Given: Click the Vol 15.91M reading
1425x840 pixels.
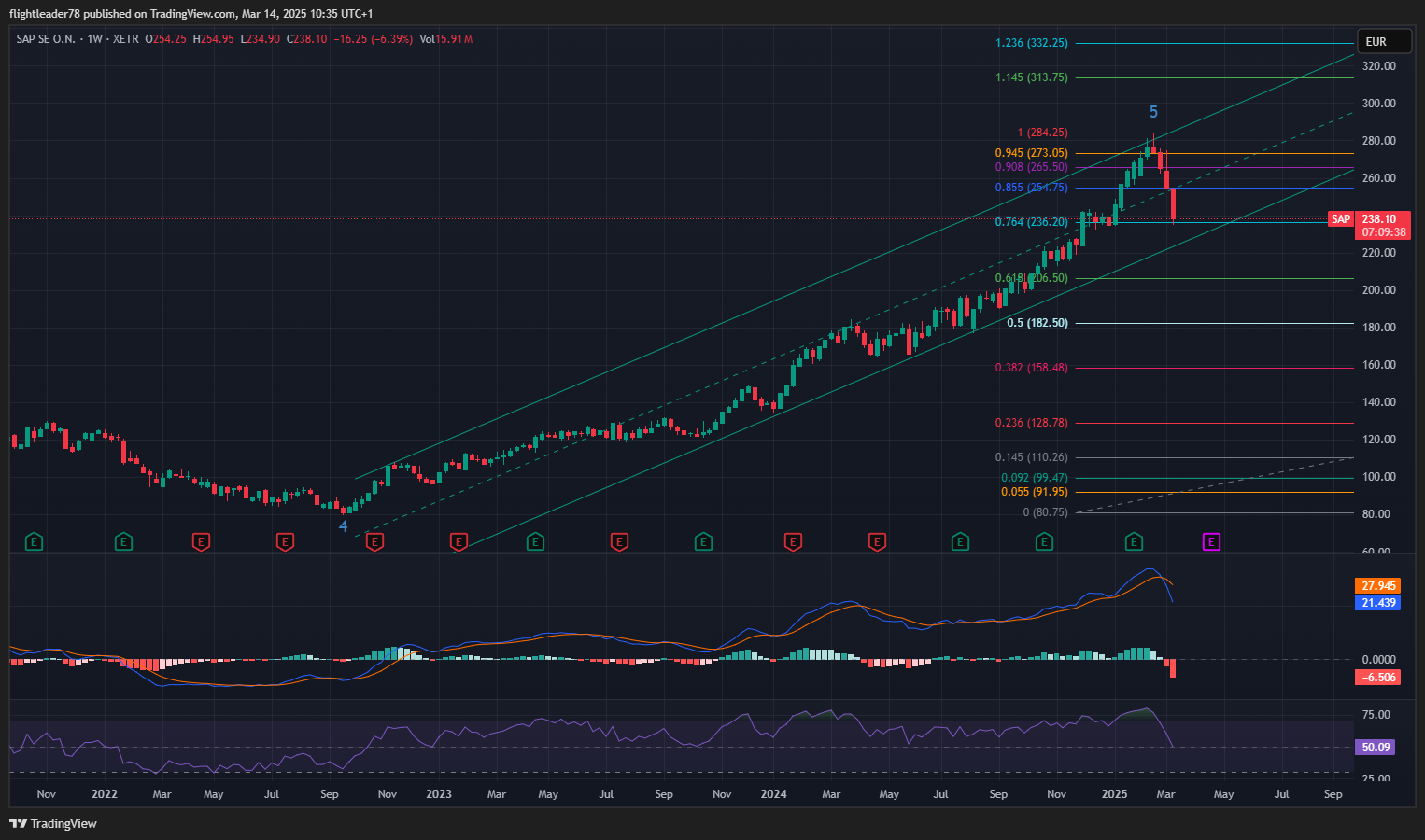Looking at the screenshot, I should [446, 39].
